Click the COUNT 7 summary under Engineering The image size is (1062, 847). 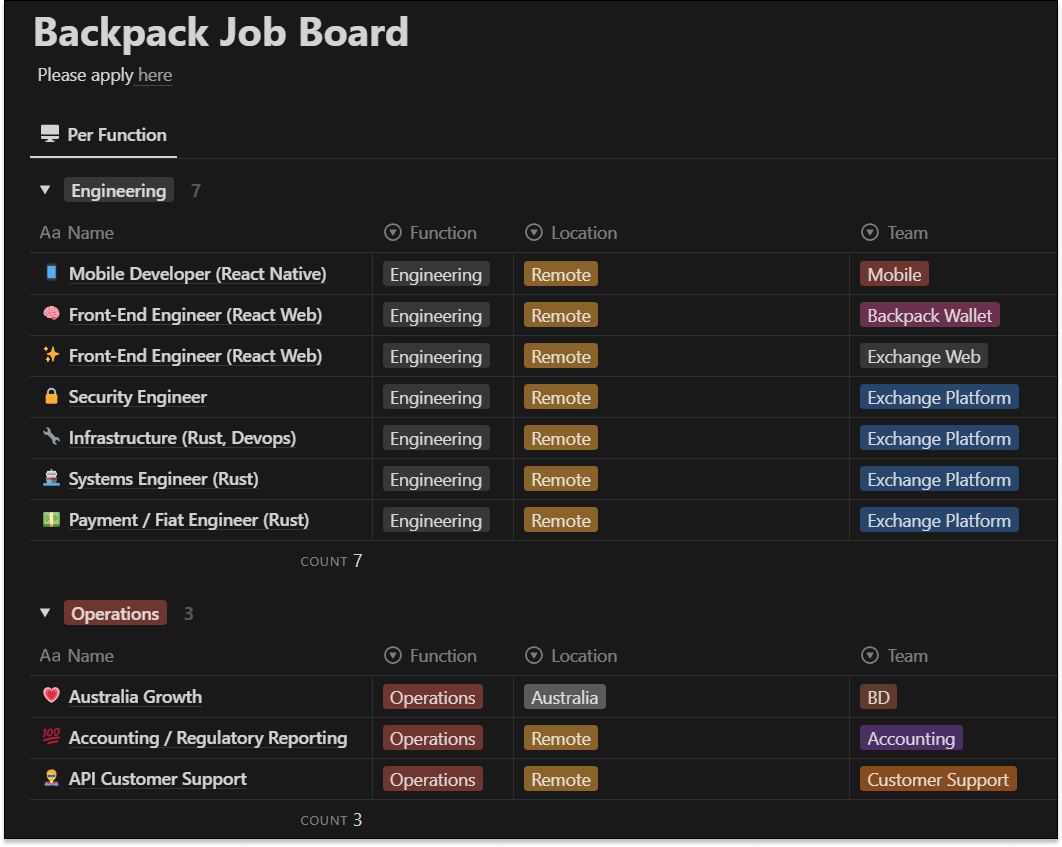[x=331, y=561]
